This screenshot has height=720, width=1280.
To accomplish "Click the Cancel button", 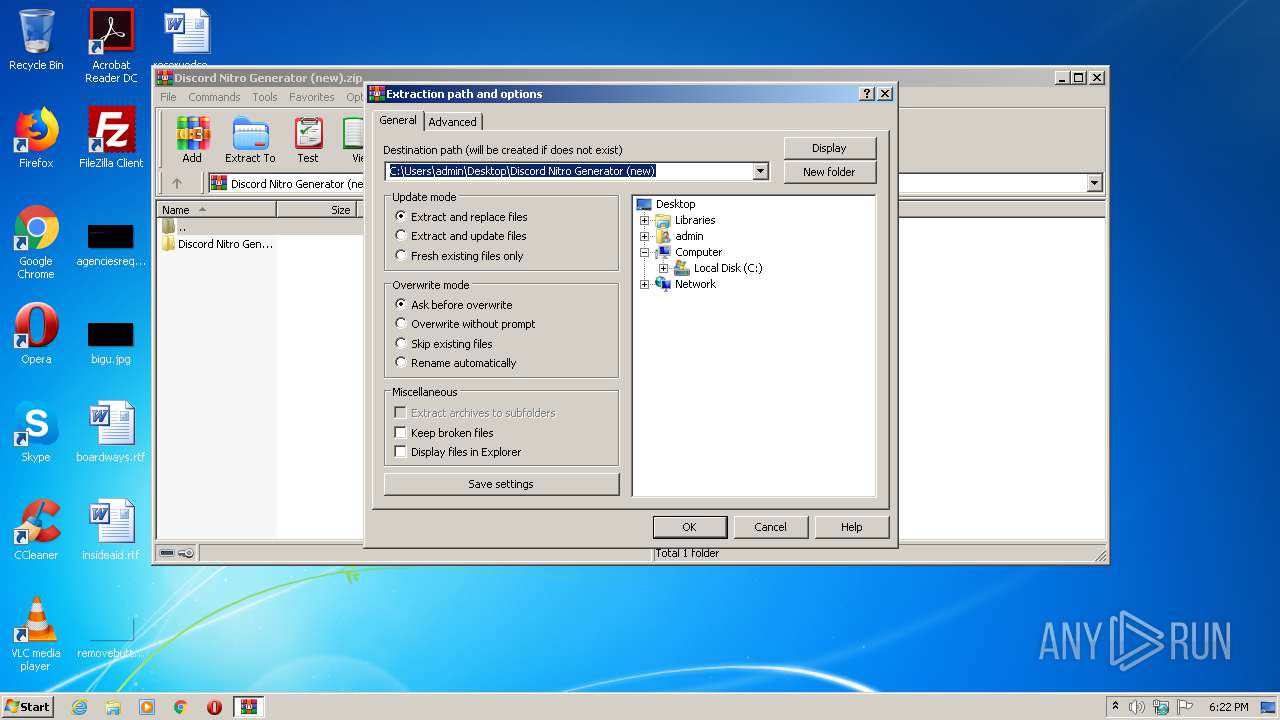I will [x=770, y=527].
